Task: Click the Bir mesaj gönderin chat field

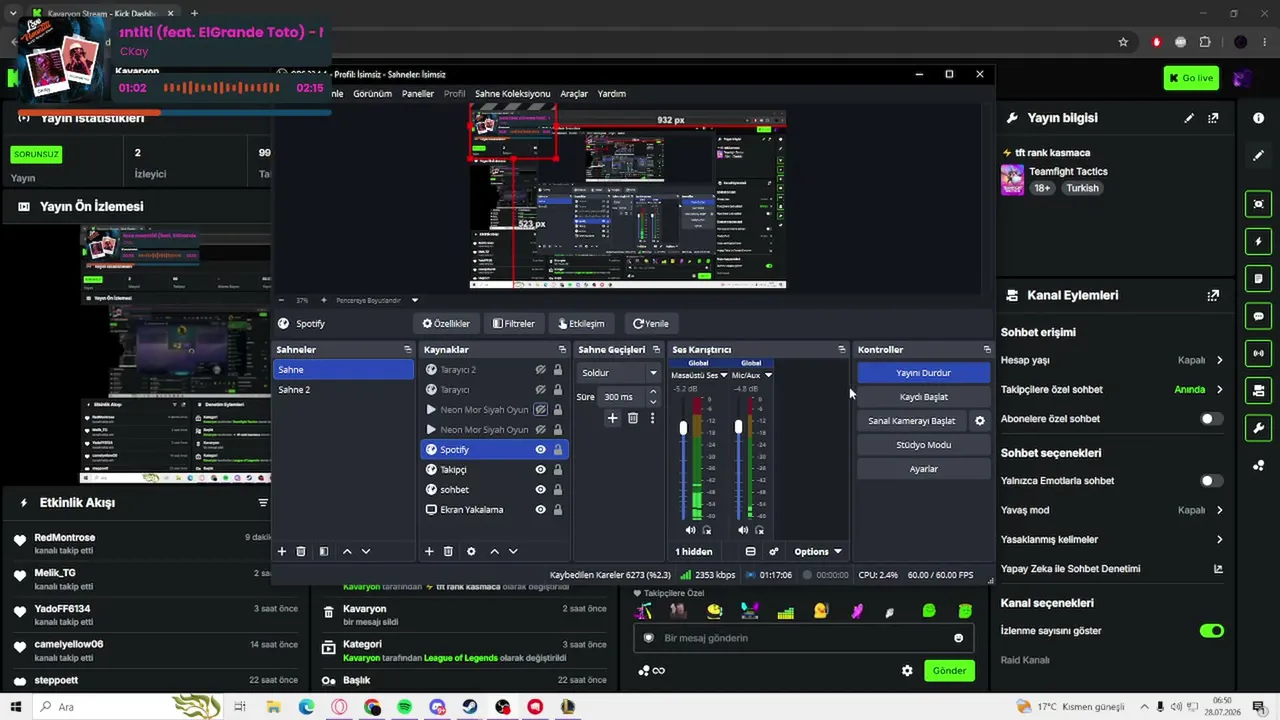Action: pos(805,638)
